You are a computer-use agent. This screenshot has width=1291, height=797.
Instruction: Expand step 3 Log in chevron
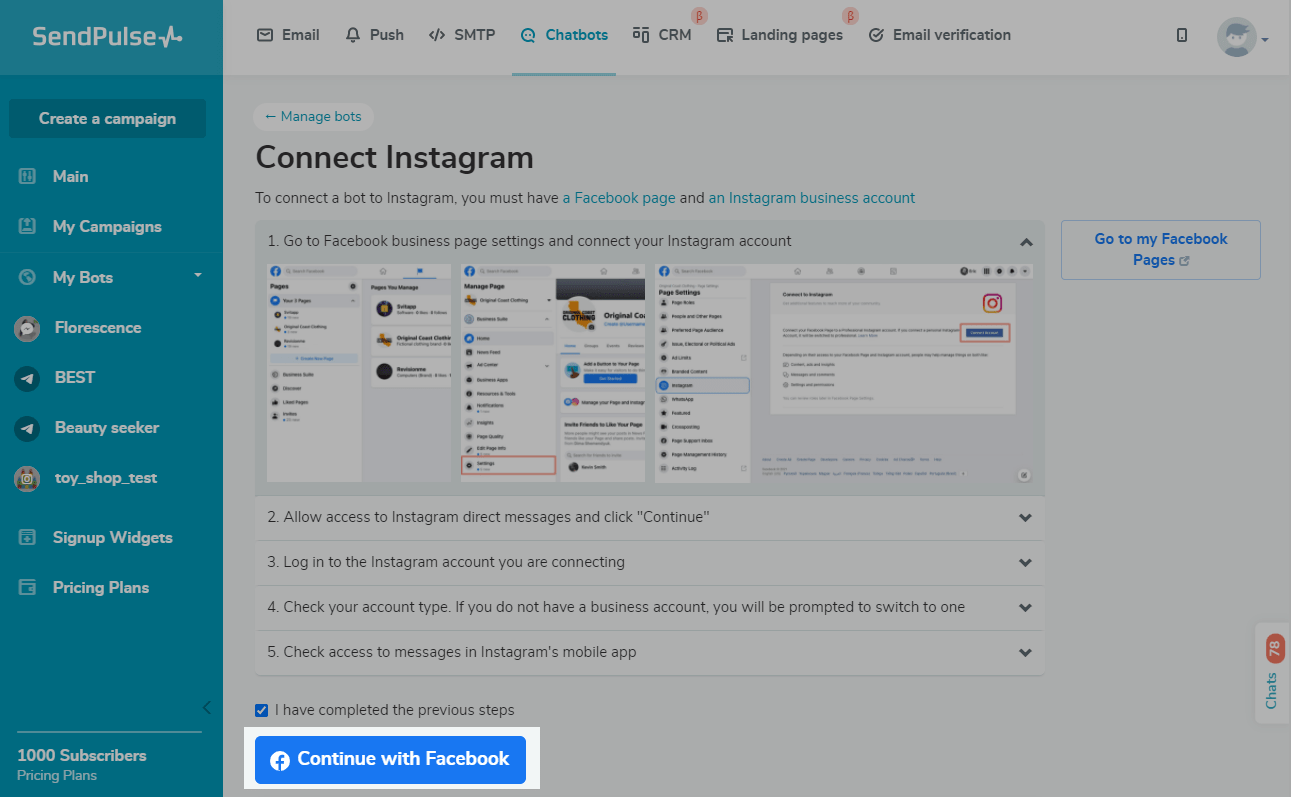[1025, 562]
